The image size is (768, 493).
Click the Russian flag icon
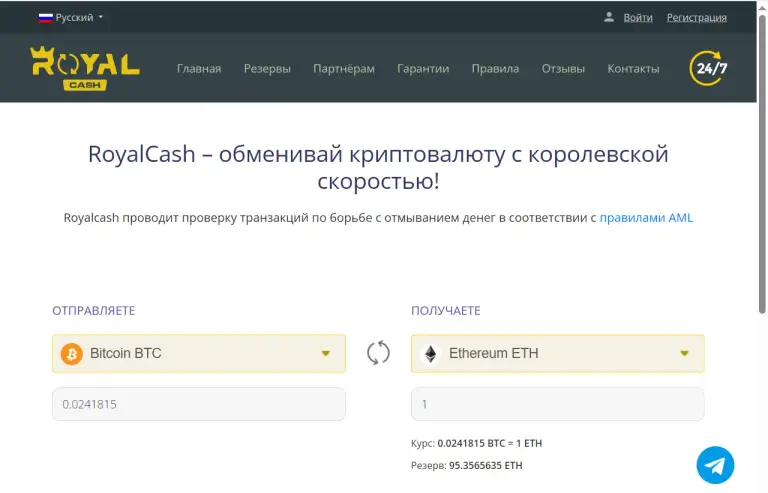[x=46, y=18]
